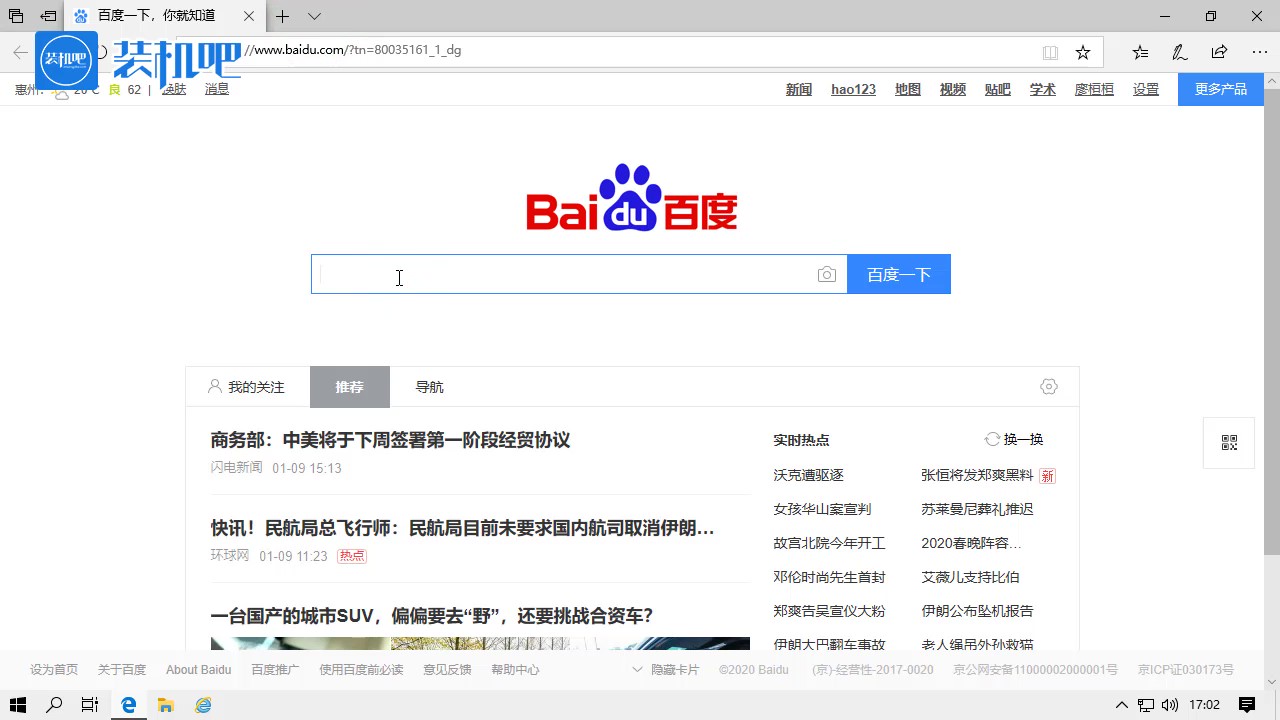Enter reading view using the book icon
Screen dimensions: 1280x720
click(x=1051, y=51)
